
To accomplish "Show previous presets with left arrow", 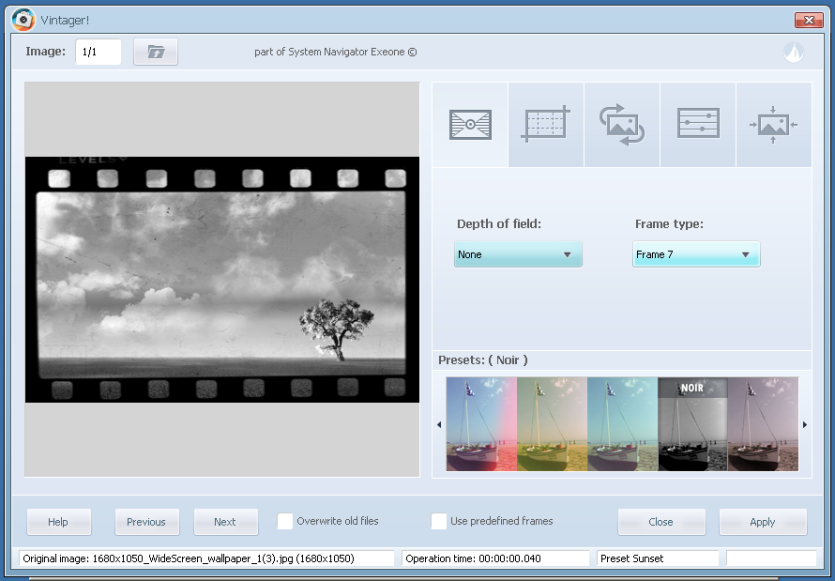I will tap(439, 424).
